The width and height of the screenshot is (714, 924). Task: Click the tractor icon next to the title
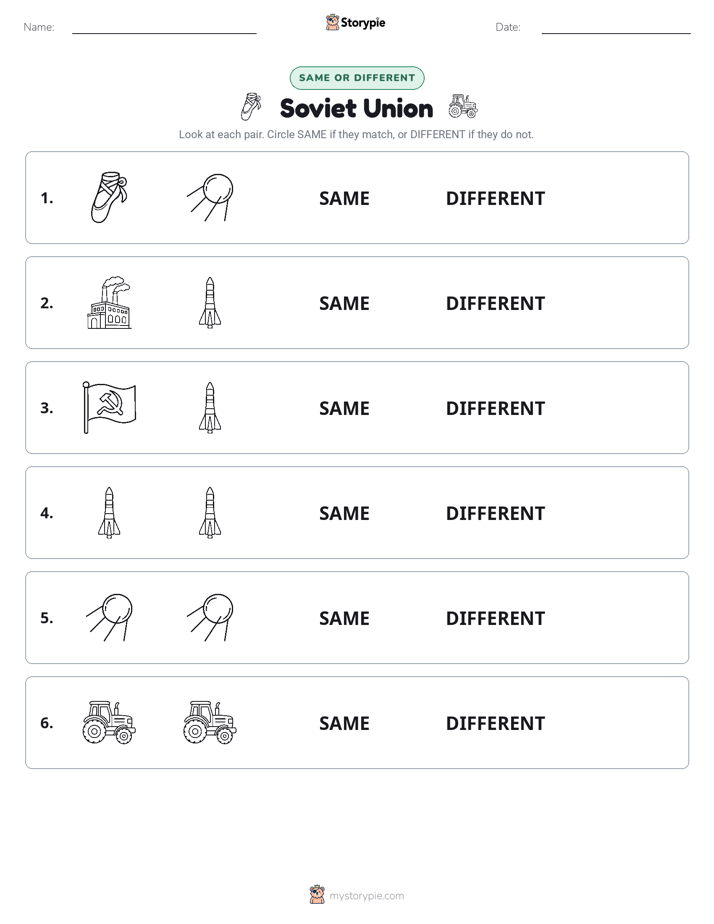(x=462, y=106)
